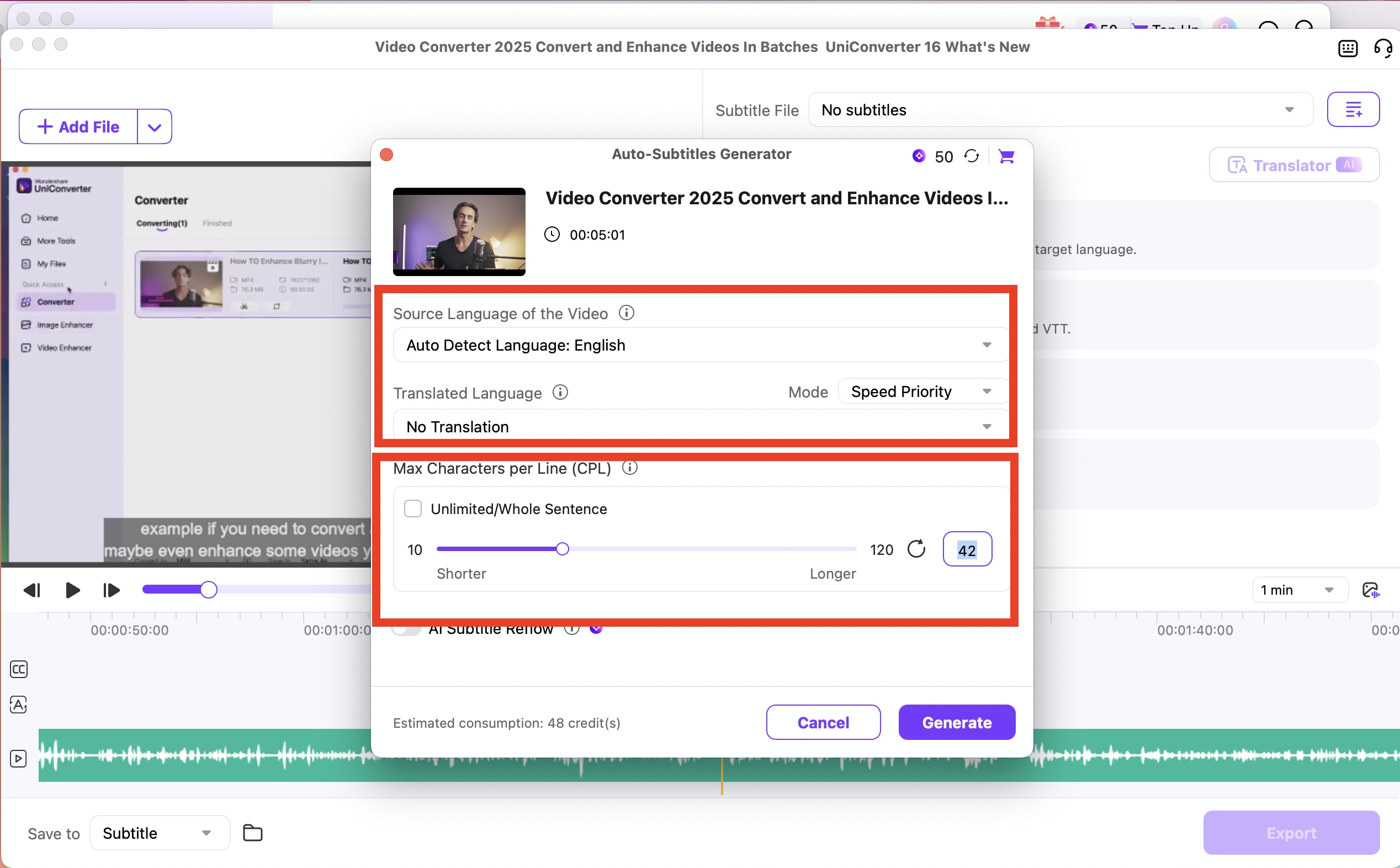1400x868 pixels.
Task: Click the add subtitle track icon beside Subtitle File
Action: (x=1354, y=109)
